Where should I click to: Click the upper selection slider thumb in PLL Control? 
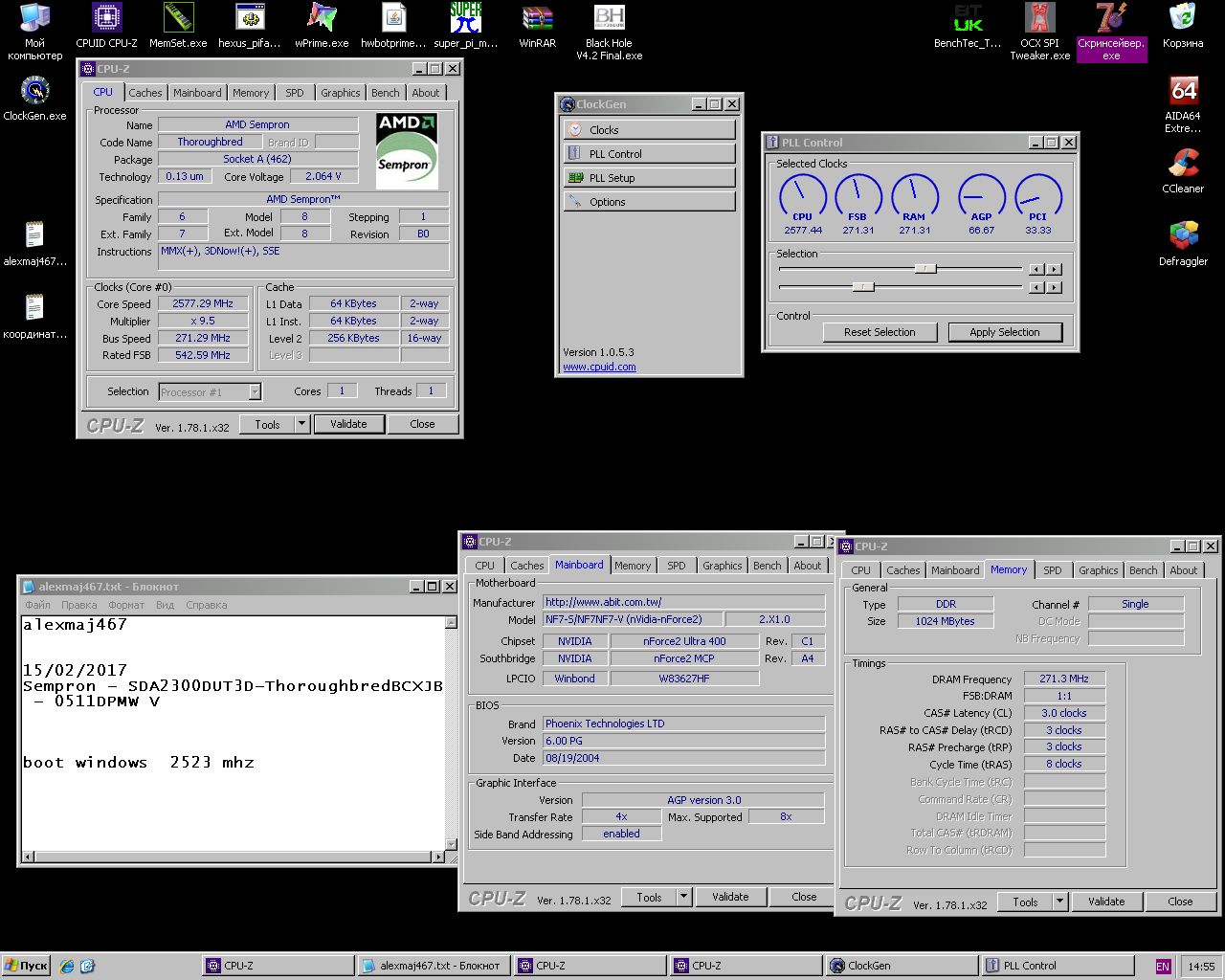coord(925,269)
